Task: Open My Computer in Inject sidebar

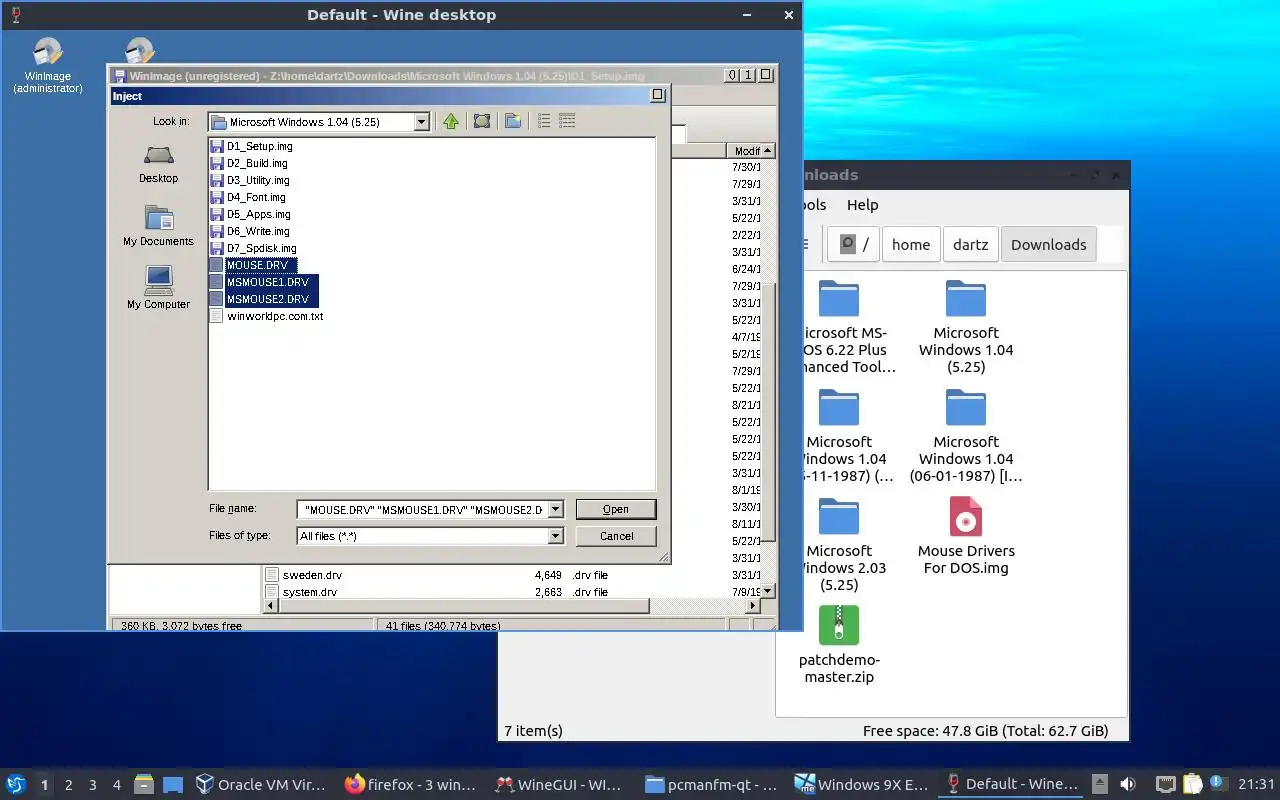Action: coord(159,289)
